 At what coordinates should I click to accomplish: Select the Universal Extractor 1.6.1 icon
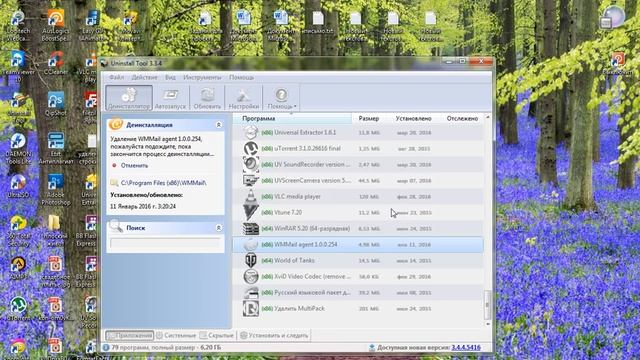[x=251, y=132]
